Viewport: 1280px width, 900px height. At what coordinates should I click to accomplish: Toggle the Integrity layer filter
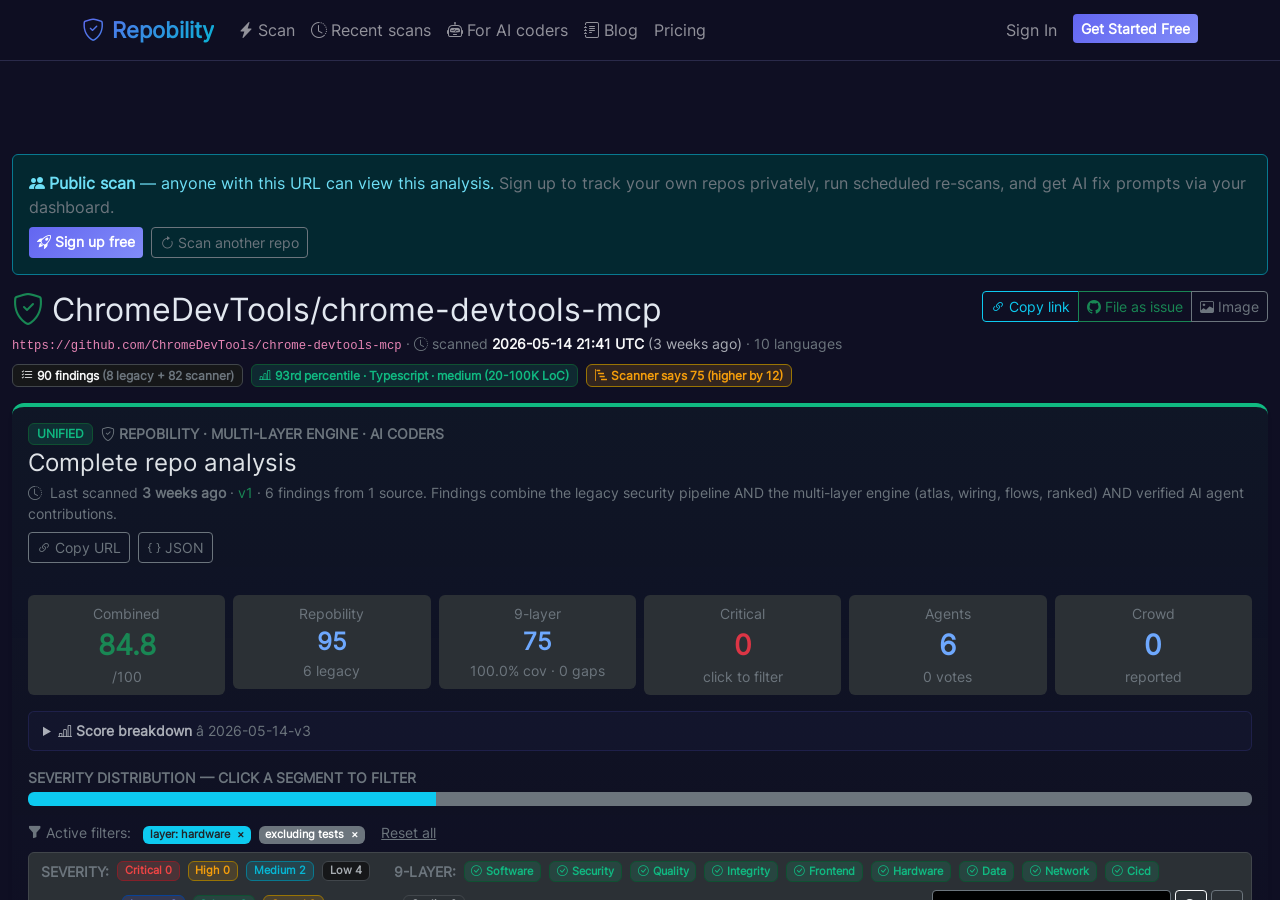click(741, 872)
